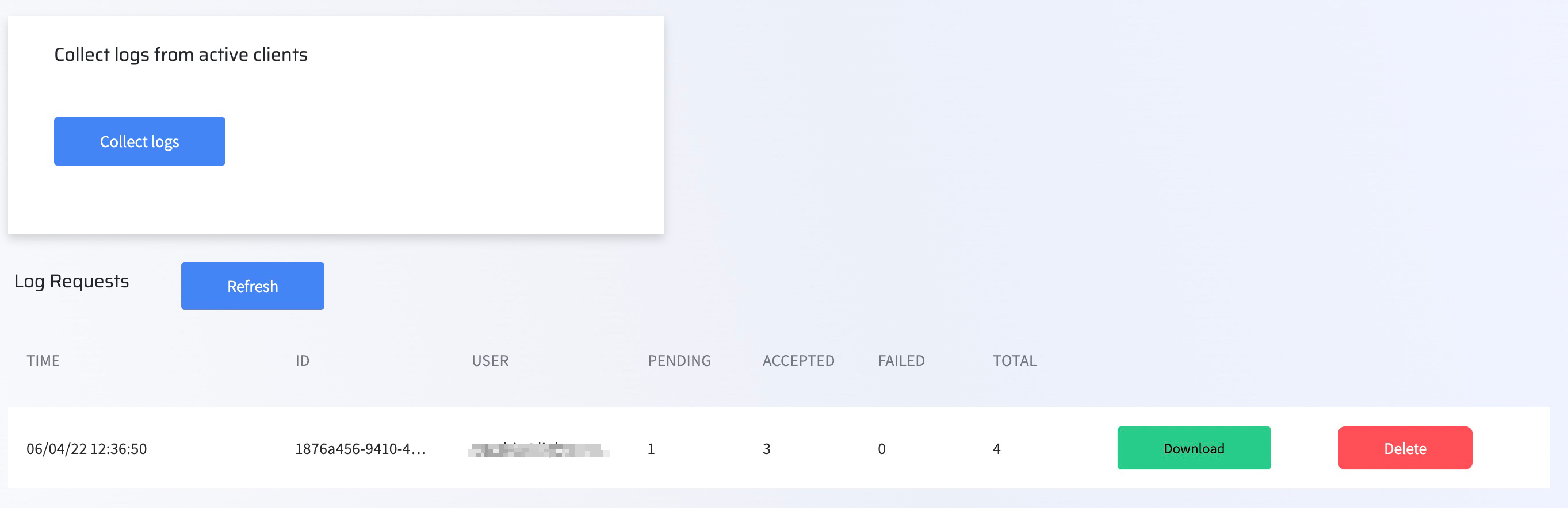
Task: Click the failed count value 0
Action: tap(881, 449)
